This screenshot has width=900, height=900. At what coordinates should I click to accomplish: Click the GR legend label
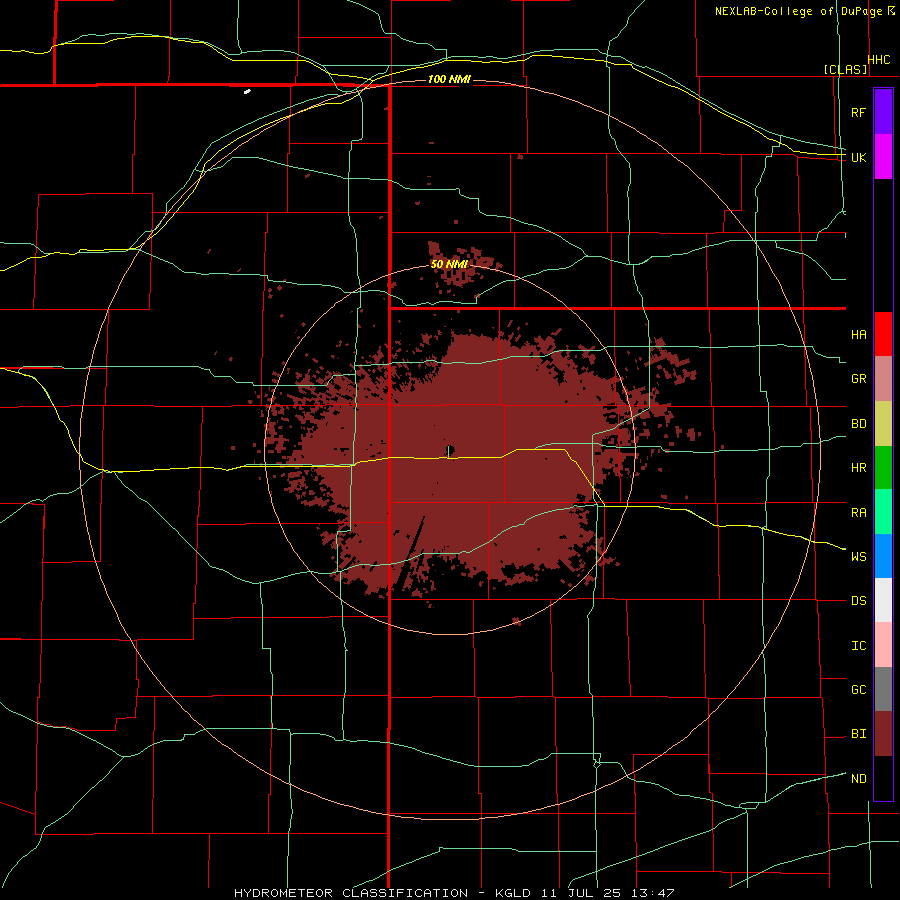click(x=858, y=379)
